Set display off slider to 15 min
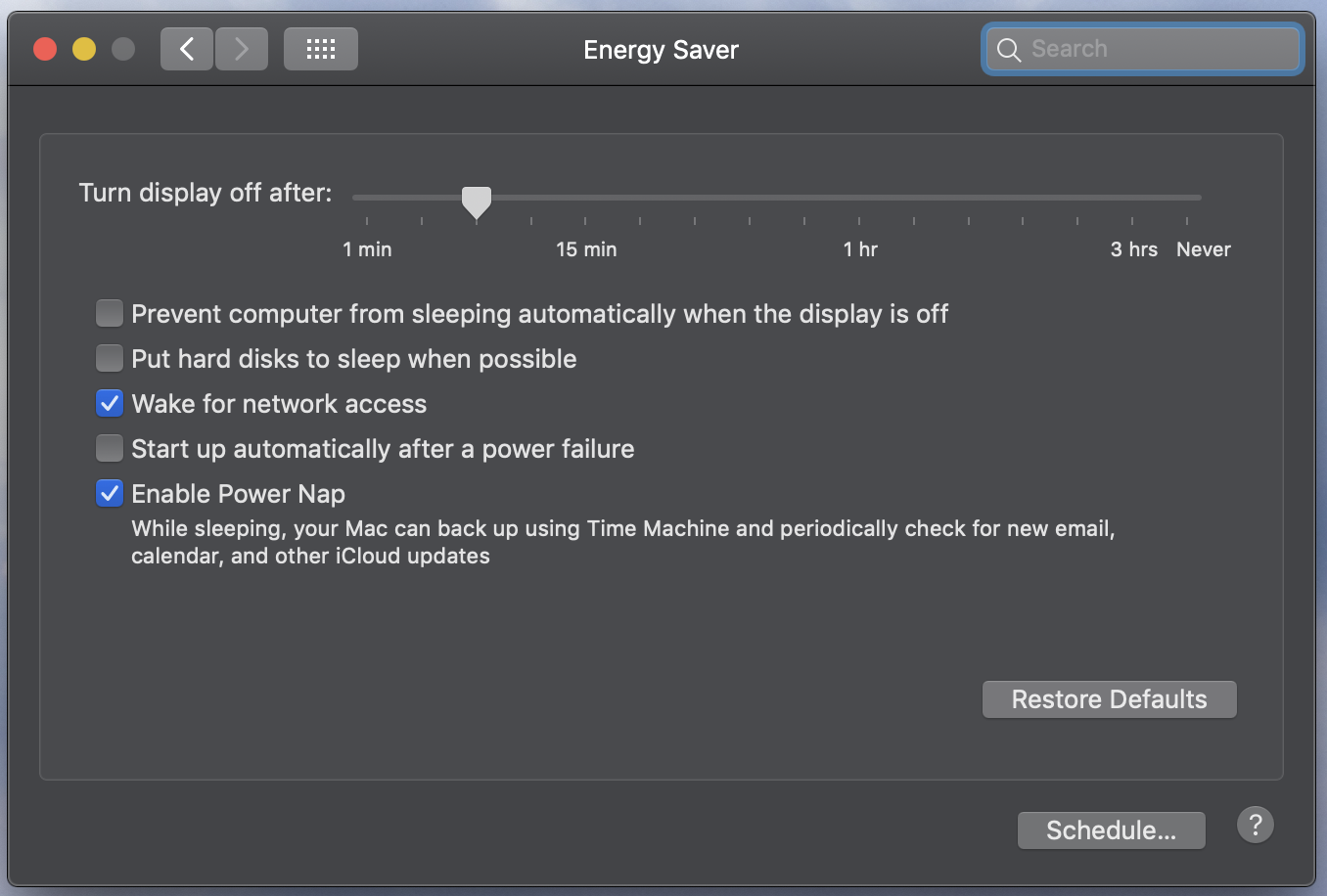 585,199
